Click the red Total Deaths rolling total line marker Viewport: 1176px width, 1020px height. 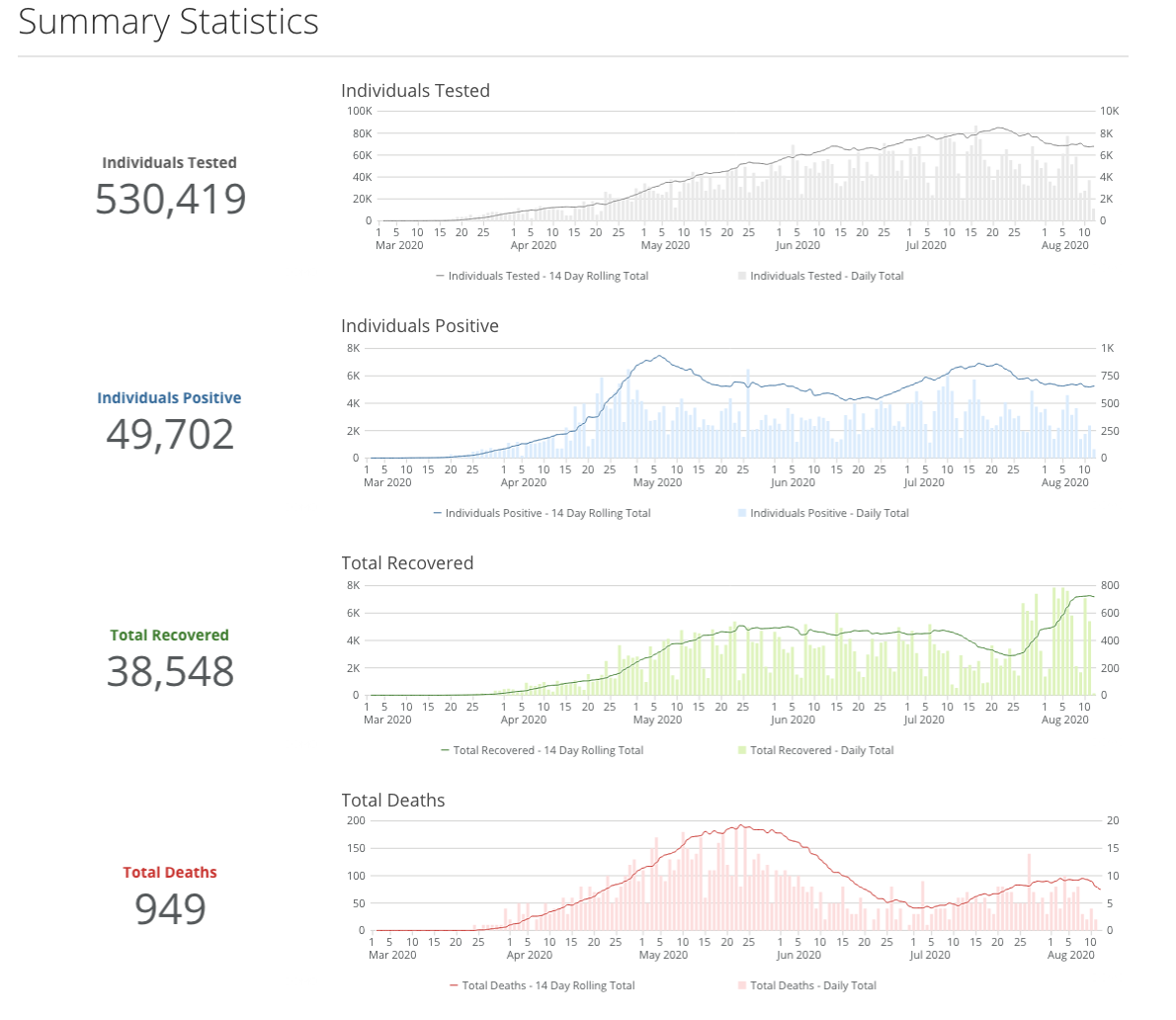point(455,985)
